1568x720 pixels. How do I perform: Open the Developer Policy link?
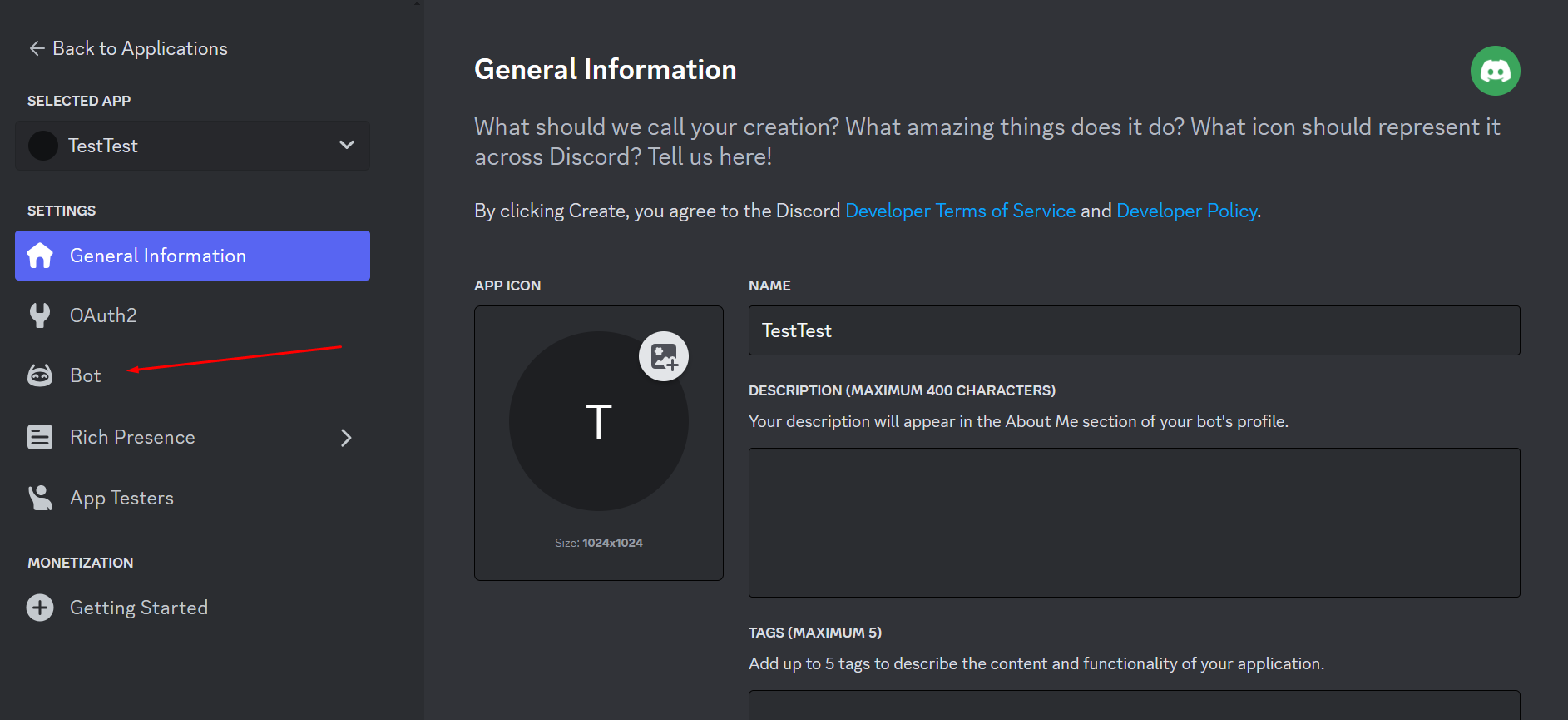click(x=1186, y=211)
